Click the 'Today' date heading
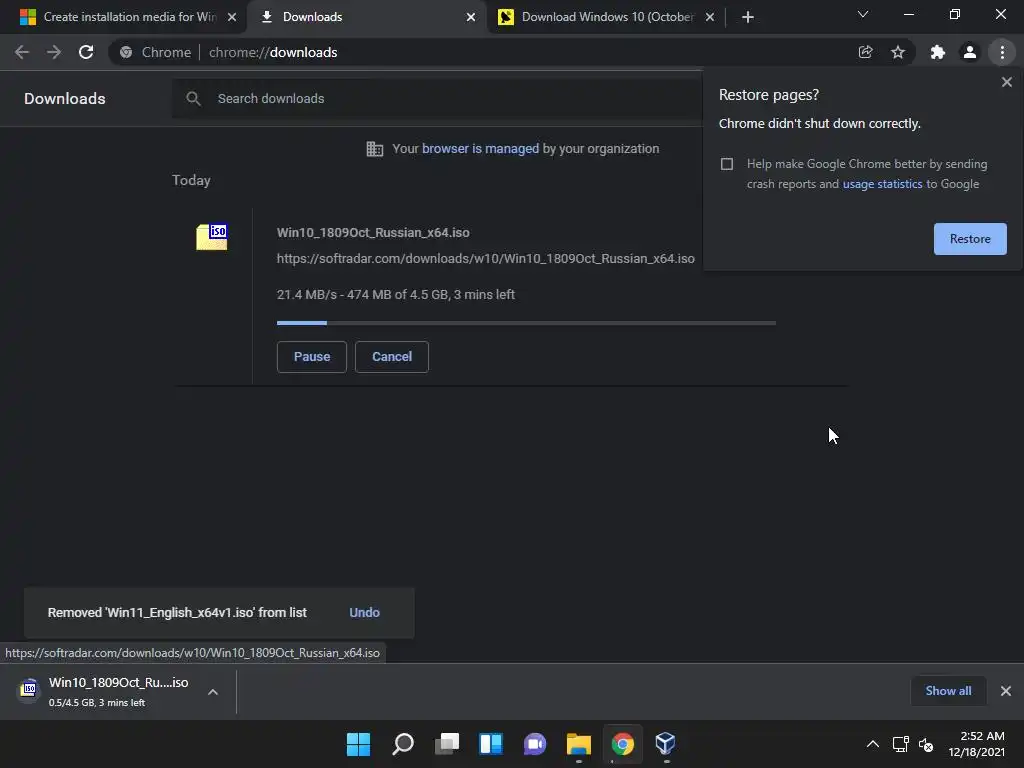The height and width of the screenshot is (768, 1024). 191,180
